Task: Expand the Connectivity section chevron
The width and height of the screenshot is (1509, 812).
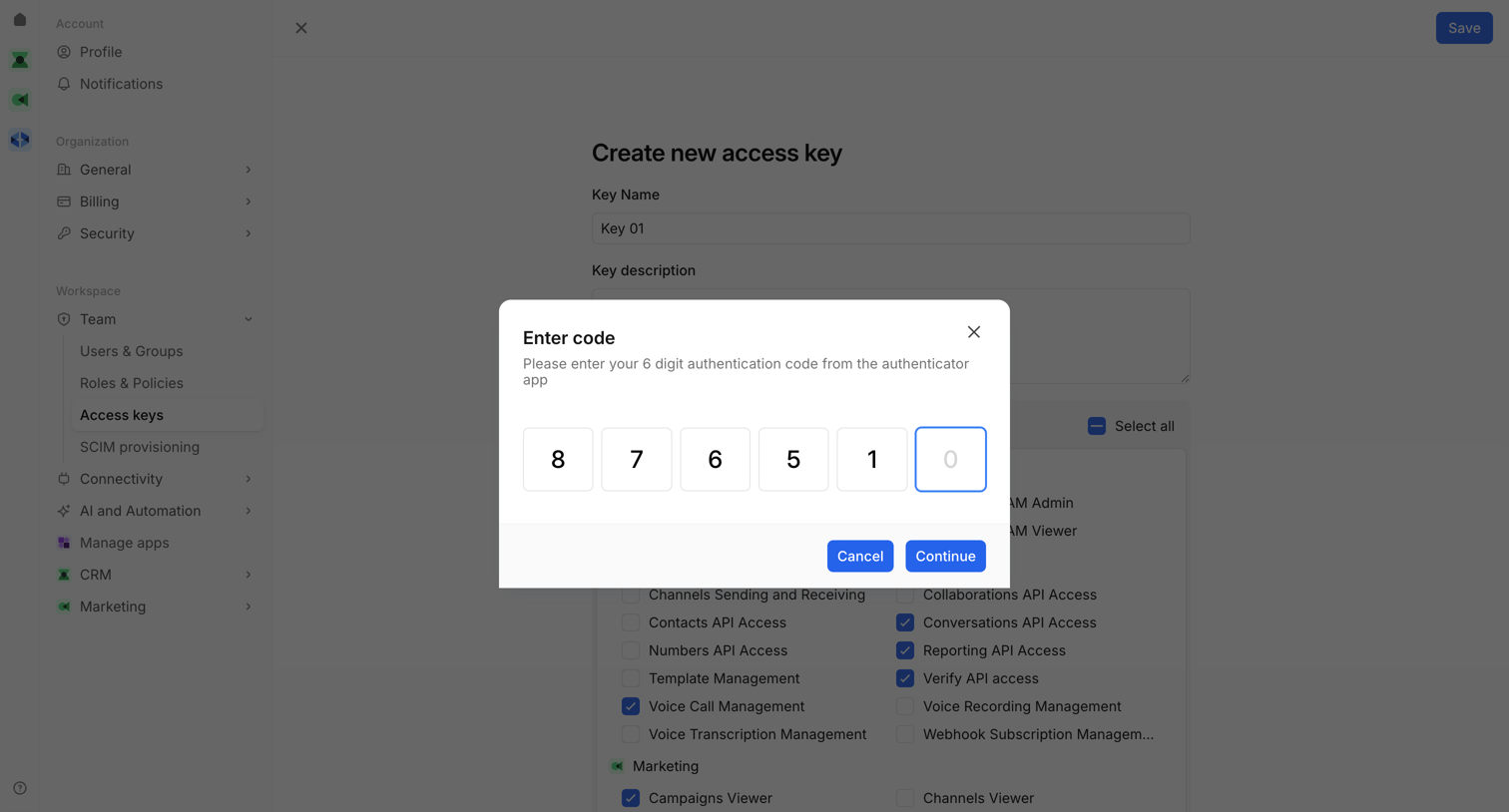Action: [x=249, y=479]
